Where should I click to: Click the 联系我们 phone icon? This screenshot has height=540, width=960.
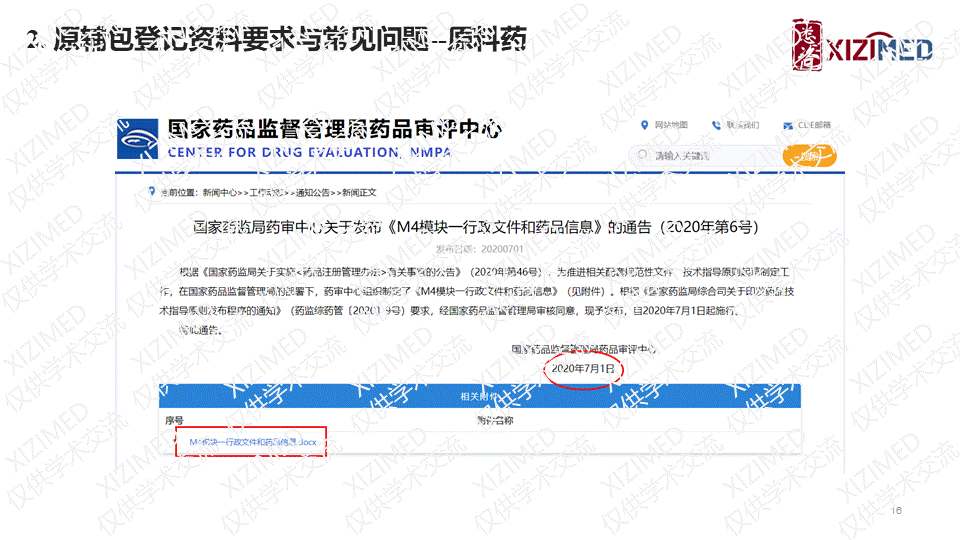716,125
